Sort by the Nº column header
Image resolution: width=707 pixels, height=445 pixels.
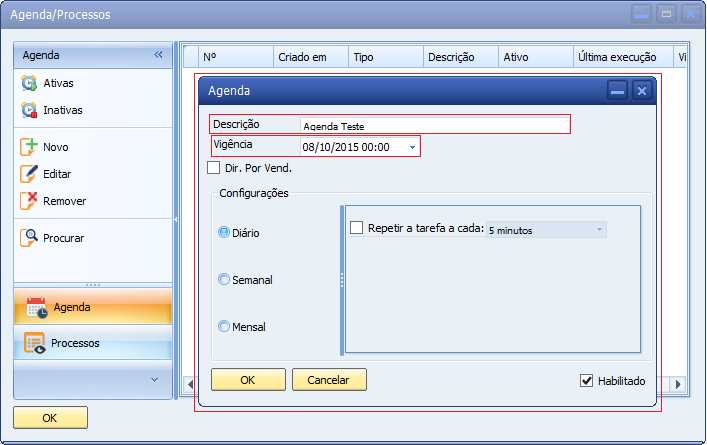click(x=236, y=57)
